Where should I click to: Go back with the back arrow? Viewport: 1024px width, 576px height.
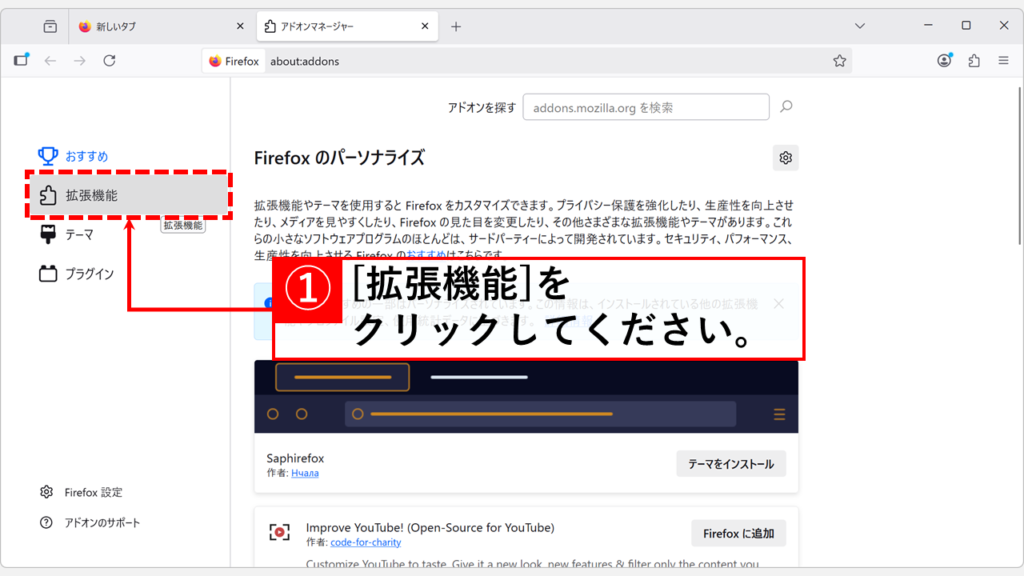pos(50,61)
